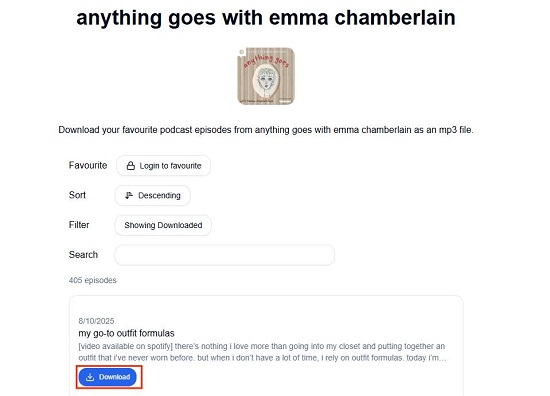Click the Favourite label

tap(88, 165)
